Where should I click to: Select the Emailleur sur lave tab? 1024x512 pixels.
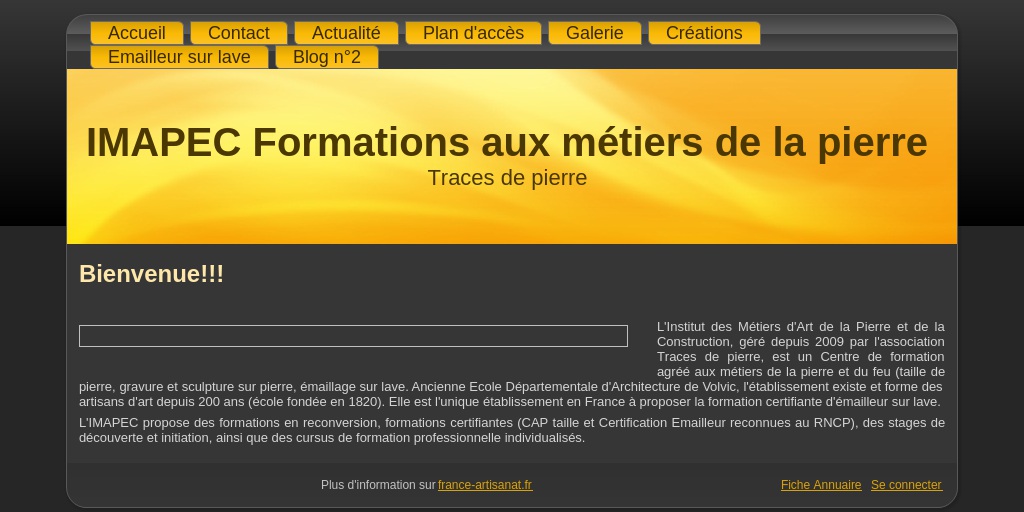click(x=179, y=57)
